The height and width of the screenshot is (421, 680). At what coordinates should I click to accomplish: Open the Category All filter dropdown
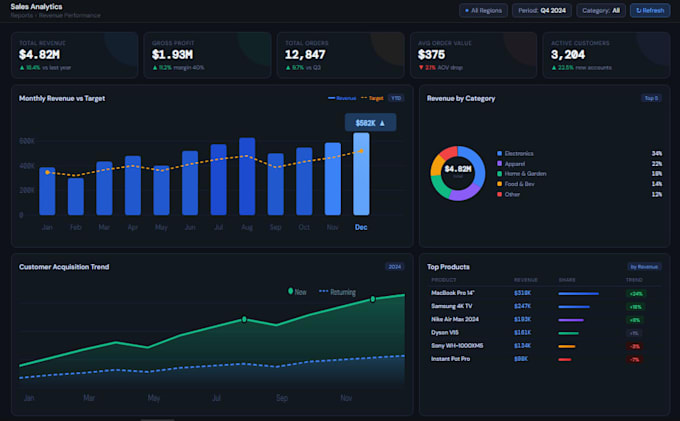pyautogui.click(x=601, y=10)
